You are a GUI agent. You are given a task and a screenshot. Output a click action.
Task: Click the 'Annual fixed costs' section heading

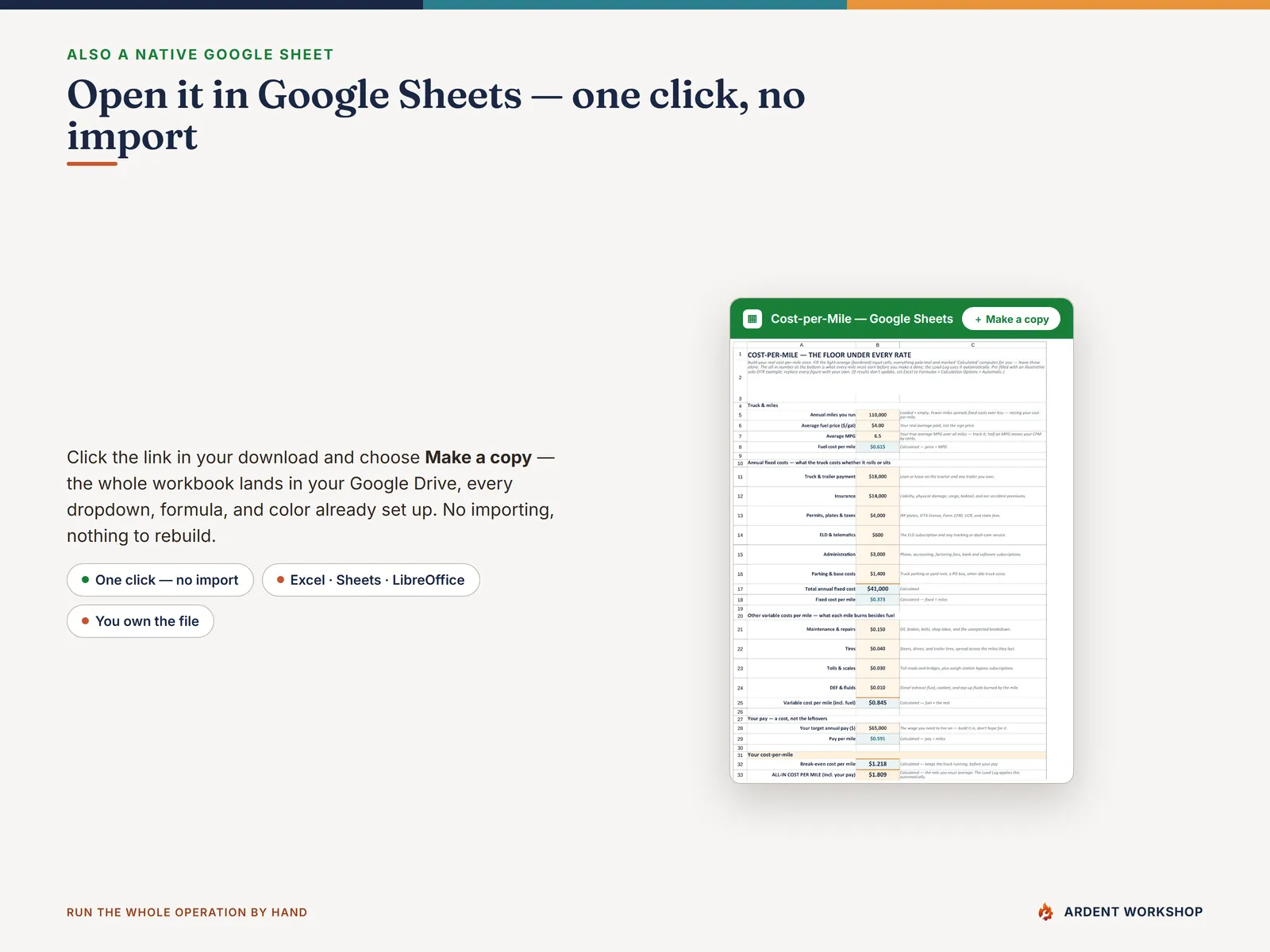[x=819, y=463]
